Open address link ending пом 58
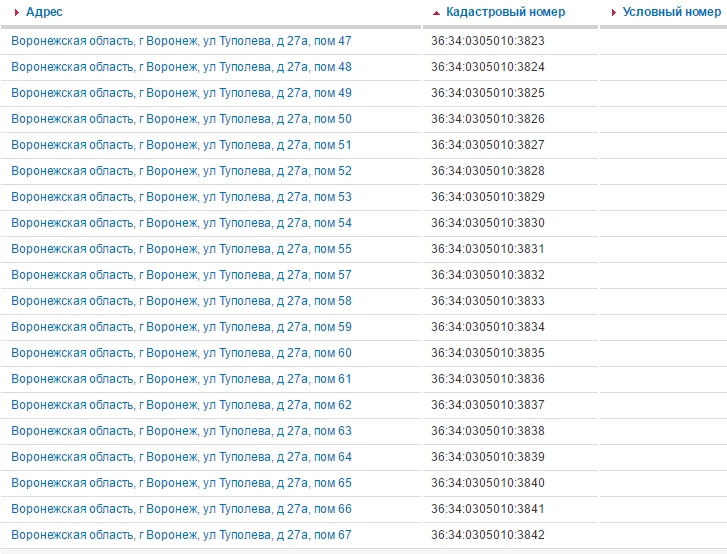Screen dimensions: 727x554 pos(181,300)
